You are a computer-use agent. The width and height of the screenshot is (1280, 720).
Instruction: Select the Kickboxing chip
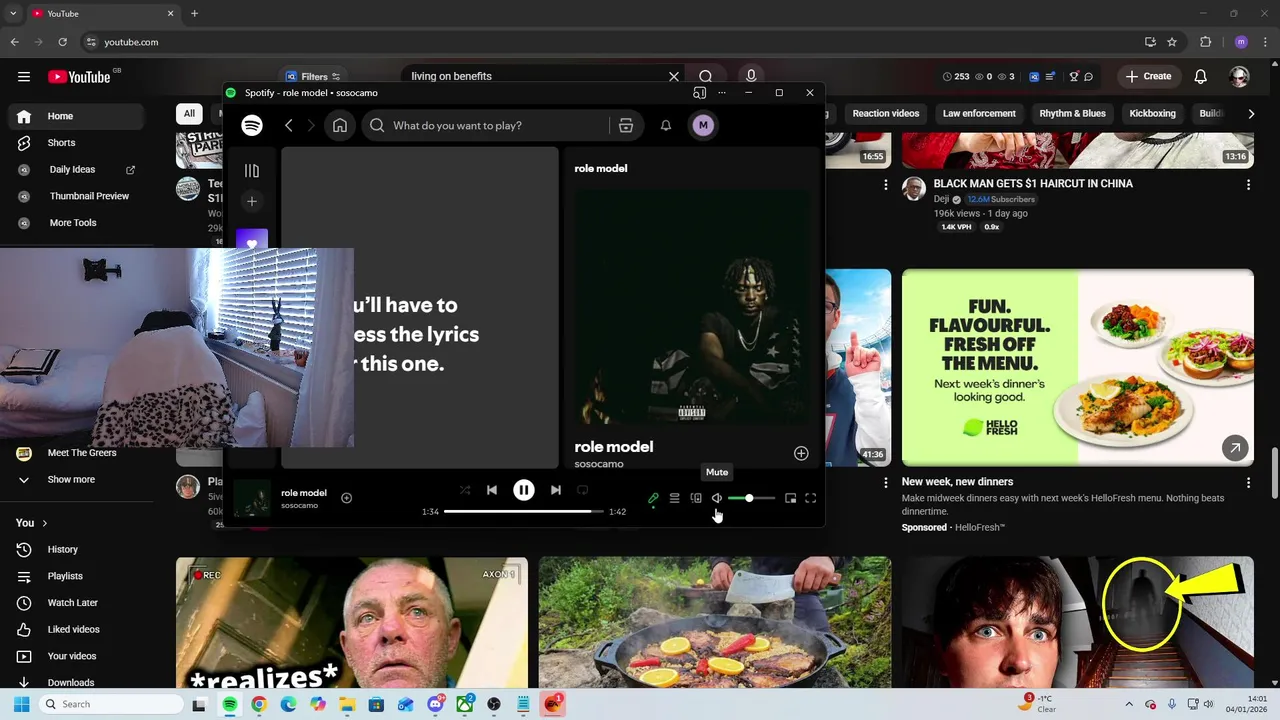tap(1152, 113)
